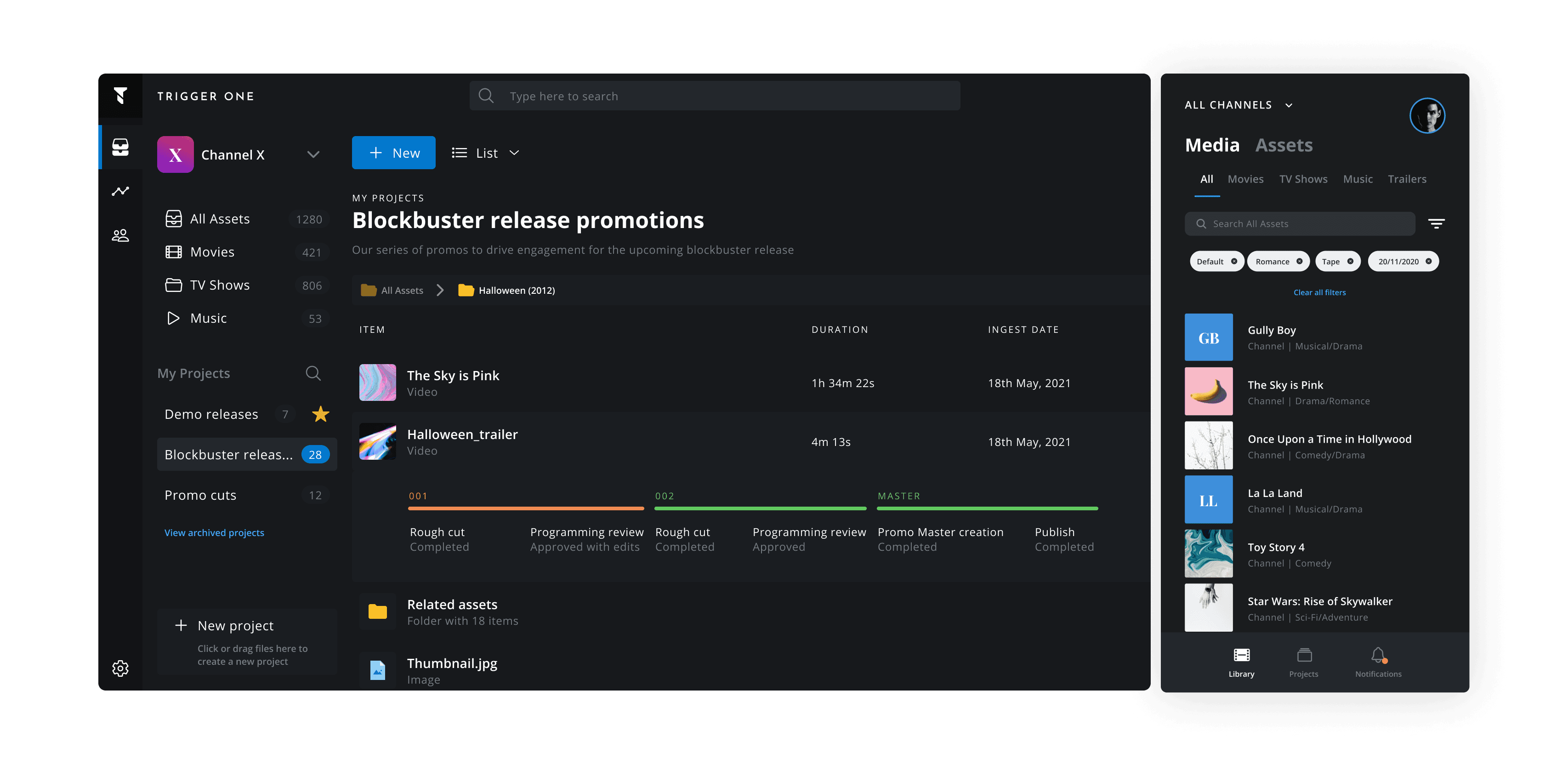Screen dimensions: 1568x765
Task: Remove the Romance filter chip
Action: [x=1299, y=261]
